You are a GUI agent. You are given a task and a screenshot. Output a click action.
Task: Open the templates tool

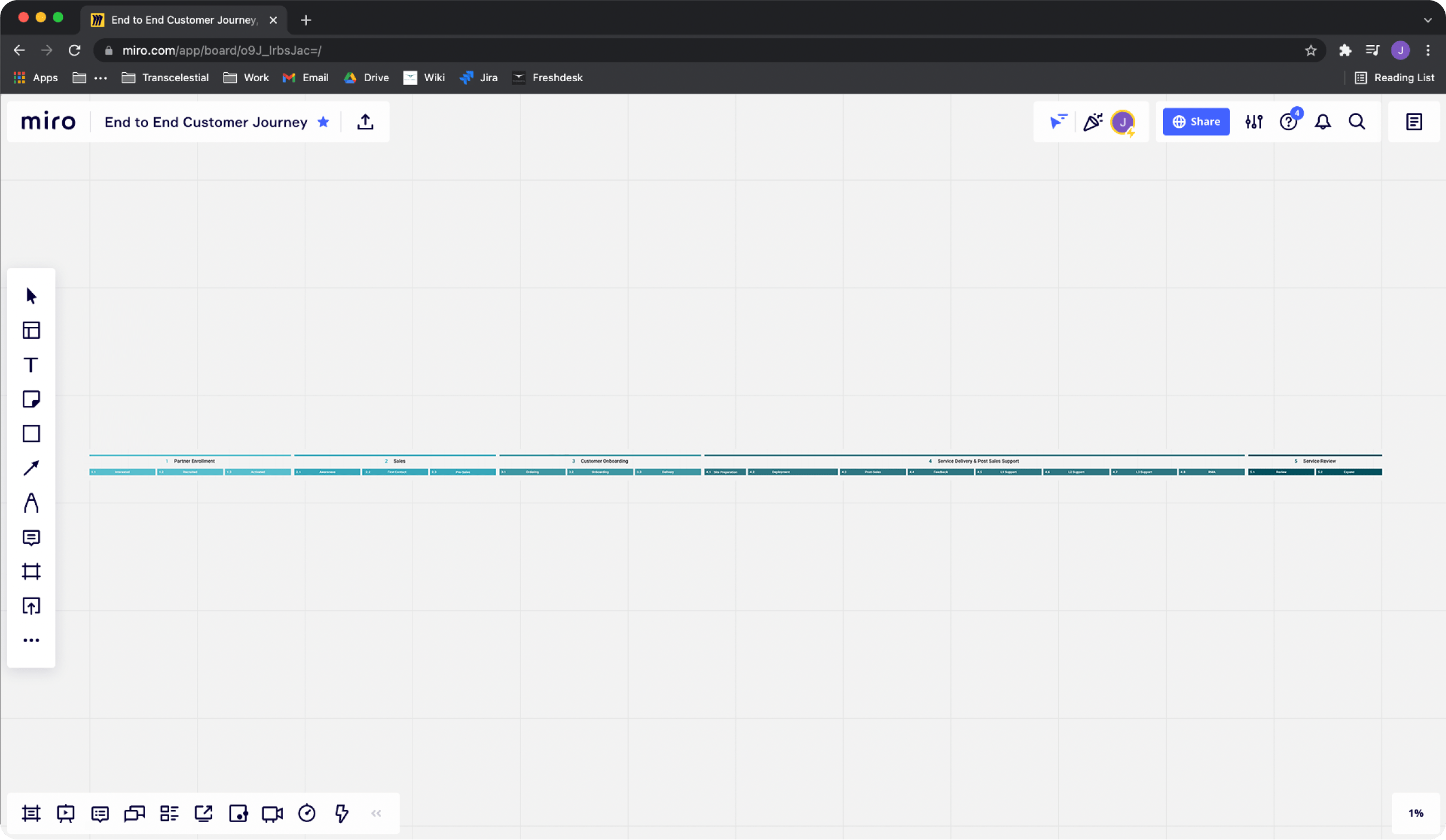coord(31,330)
